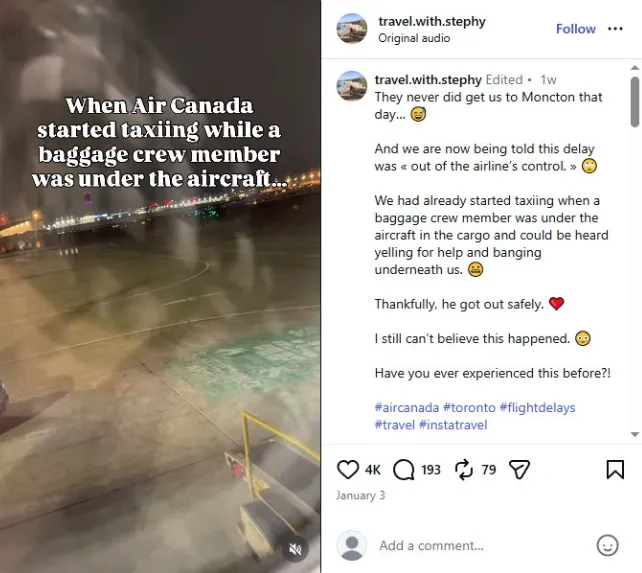Open travel.with.stephy profile from the header username
The image size is (642, 573).
(432, 21)
